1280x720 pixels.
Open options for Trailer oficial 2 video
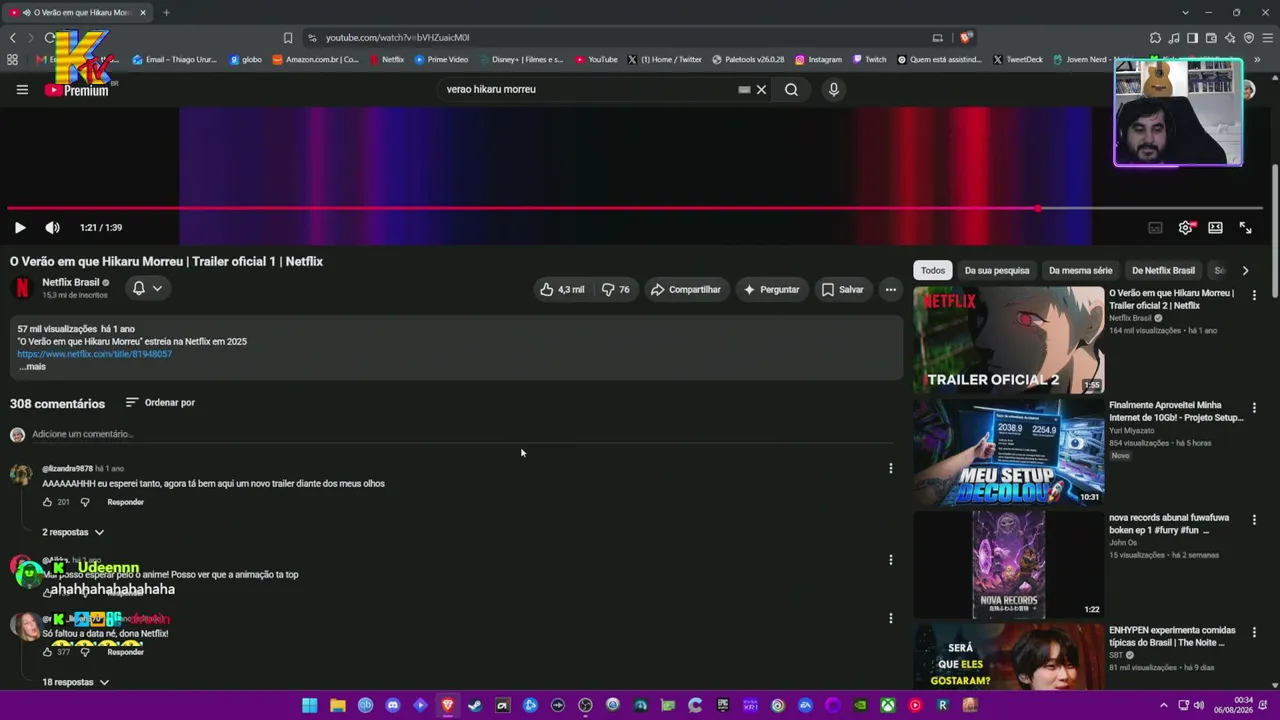1254,295
